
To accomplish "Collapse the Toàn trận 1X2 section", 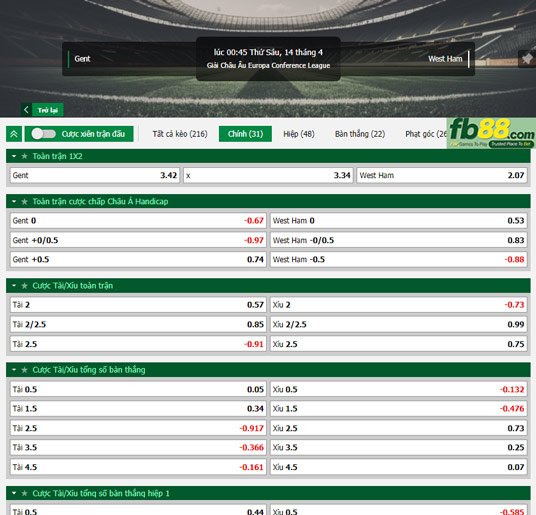I will pos(14,156).
